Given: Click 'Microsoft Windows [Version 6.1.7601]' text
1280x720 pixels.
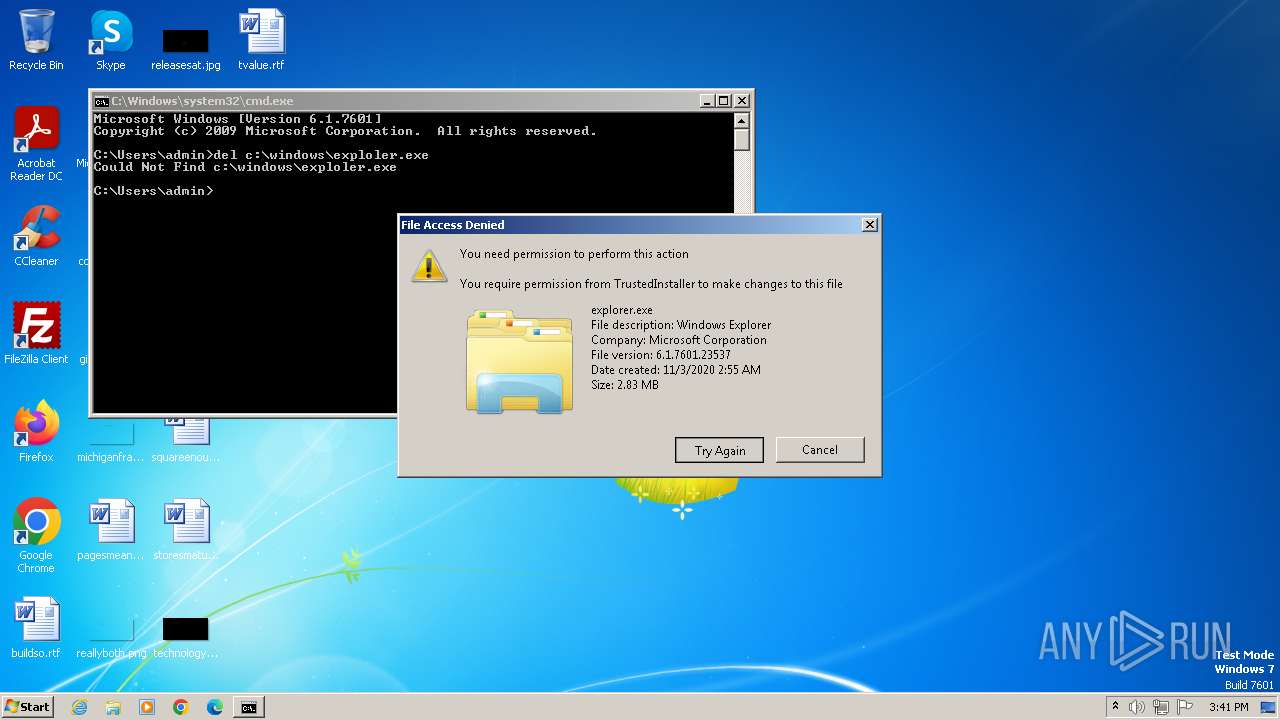Looking at the screenshot, I should click(237, 119).
